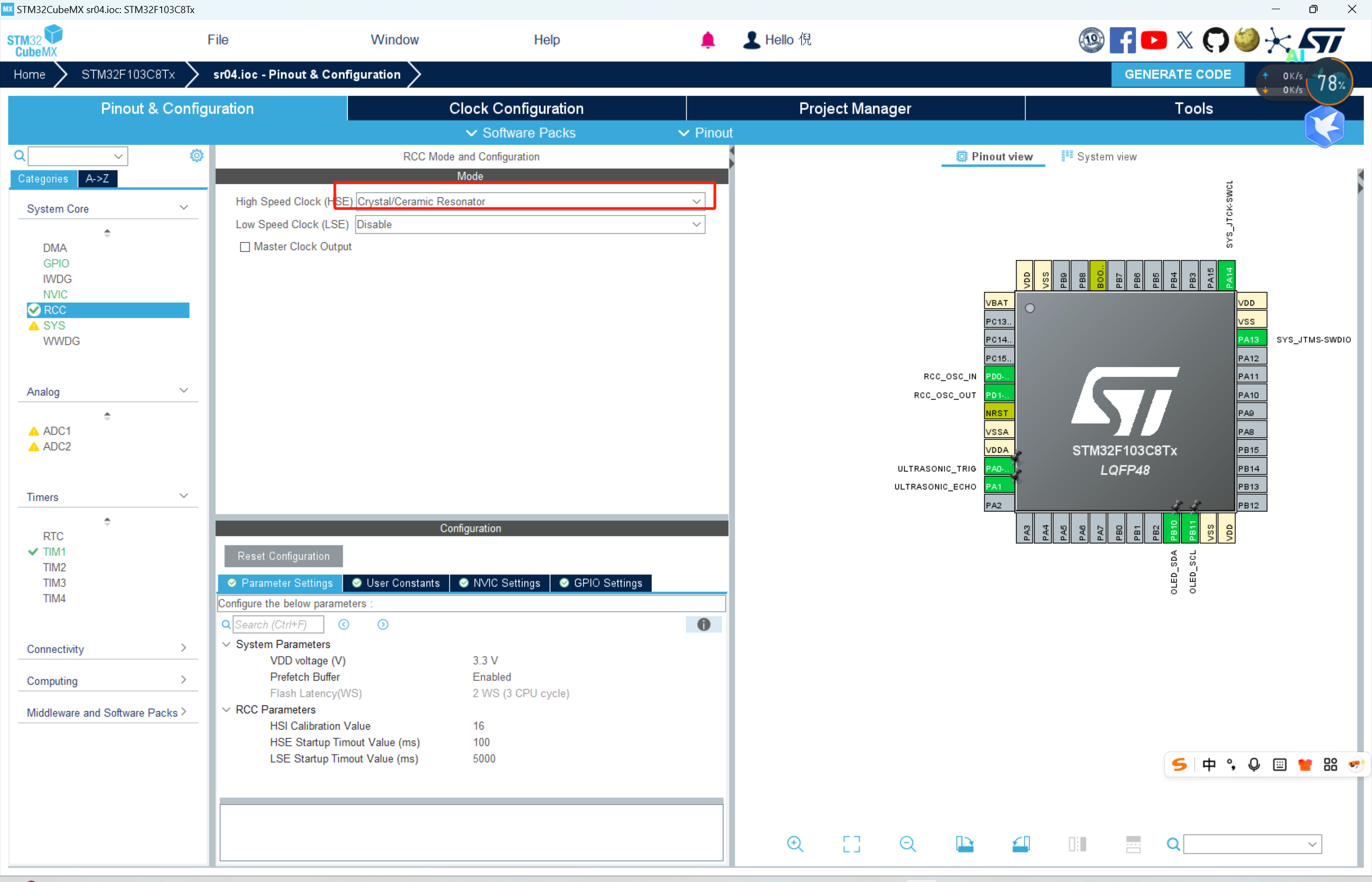Open the Sogou soft keyboard icon
The image size is (1372, 882).
click(1279, 764)
